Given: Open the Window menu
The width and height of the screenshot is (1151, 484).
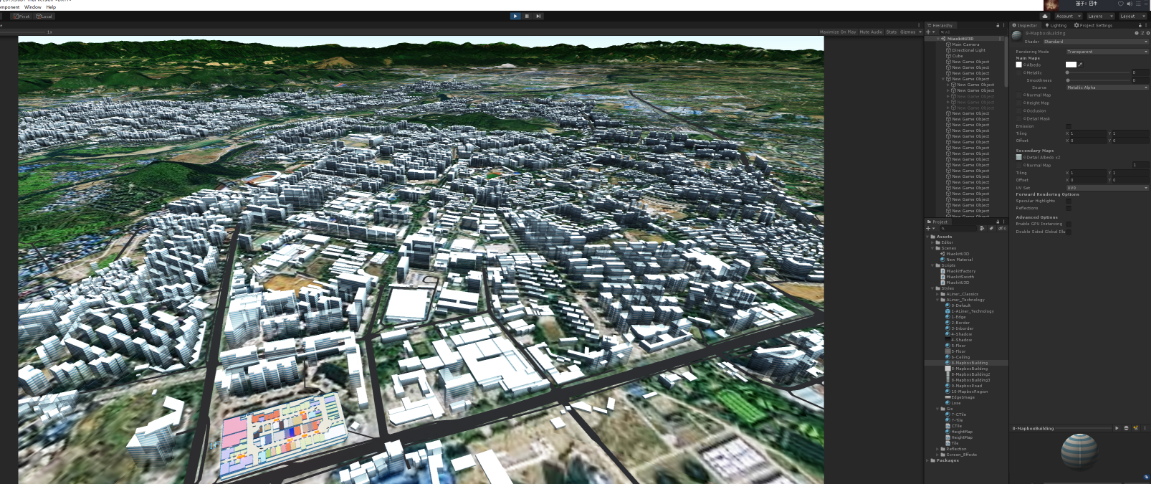Looking at the screenshot, I should (33, 7).
